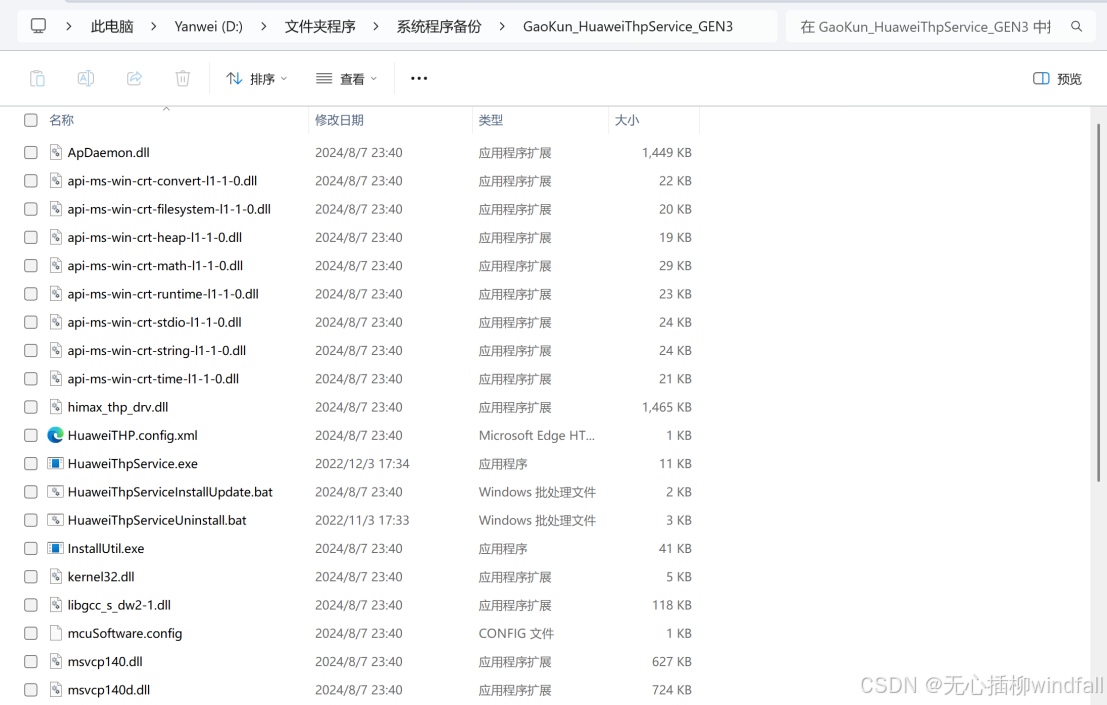Click the vertical scrollbar thumb

(1099, 302)
